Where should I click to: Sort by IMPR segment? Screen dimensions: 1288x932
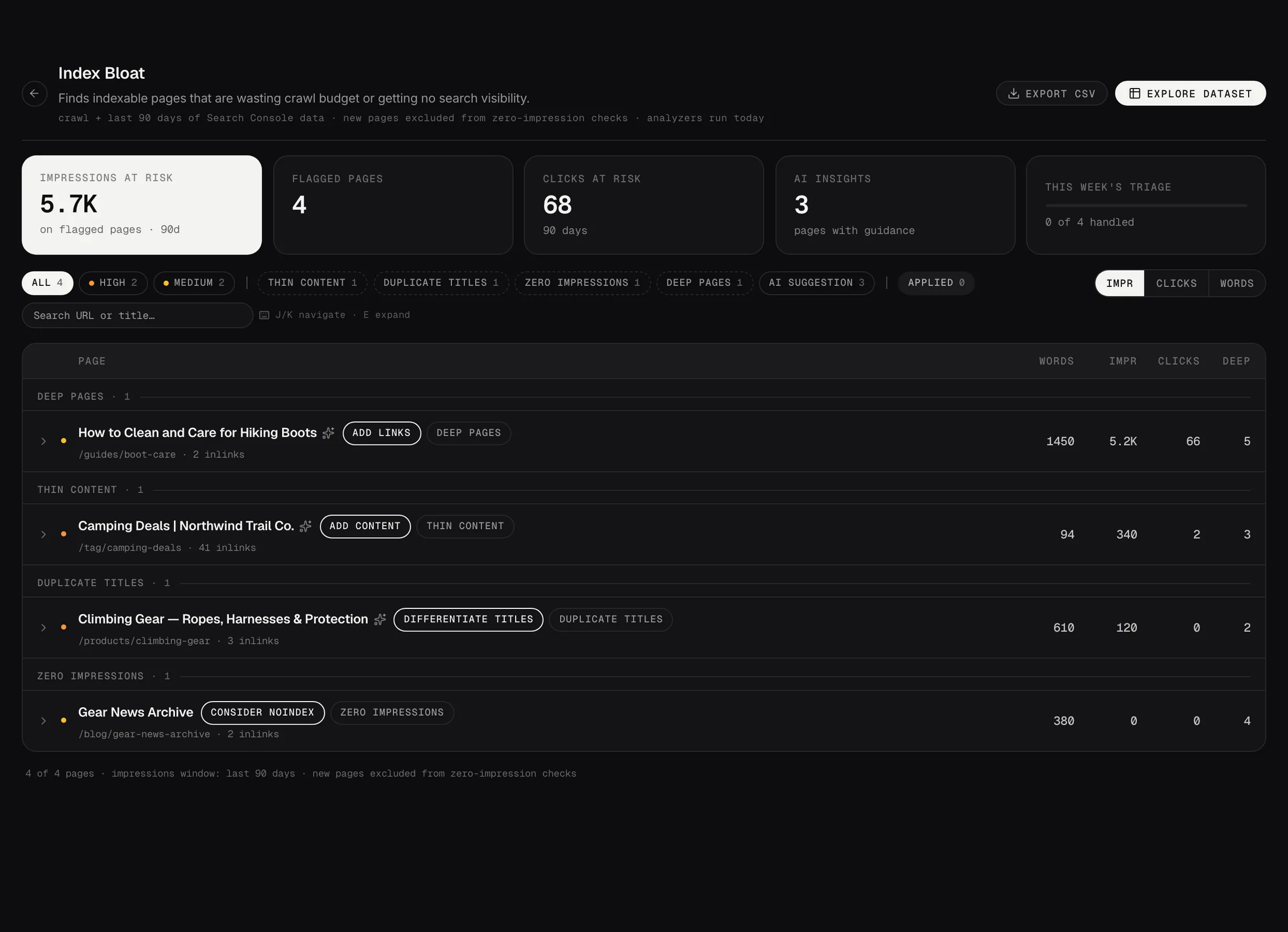1119,283
